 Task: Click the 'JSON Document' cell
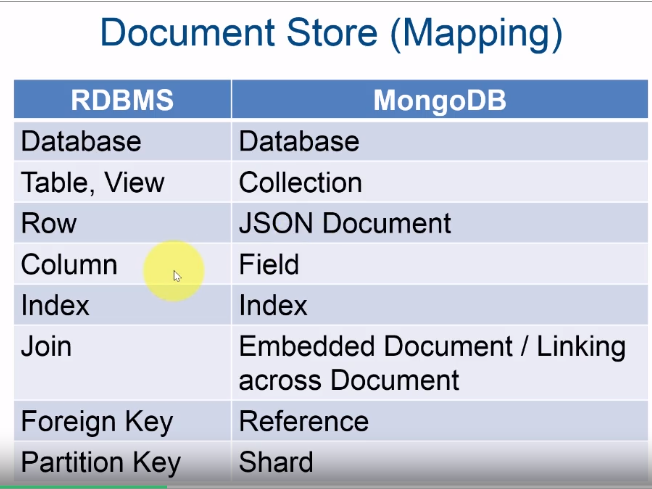click(440, 222)
